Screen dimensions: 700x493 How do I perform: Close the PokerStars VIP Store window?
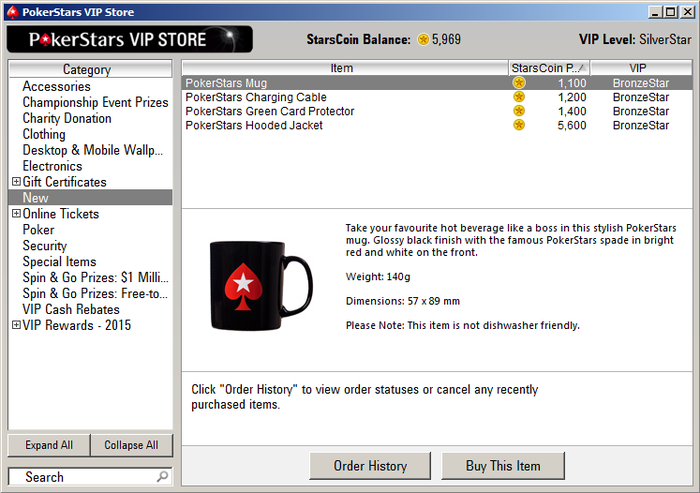coord(688,12)
